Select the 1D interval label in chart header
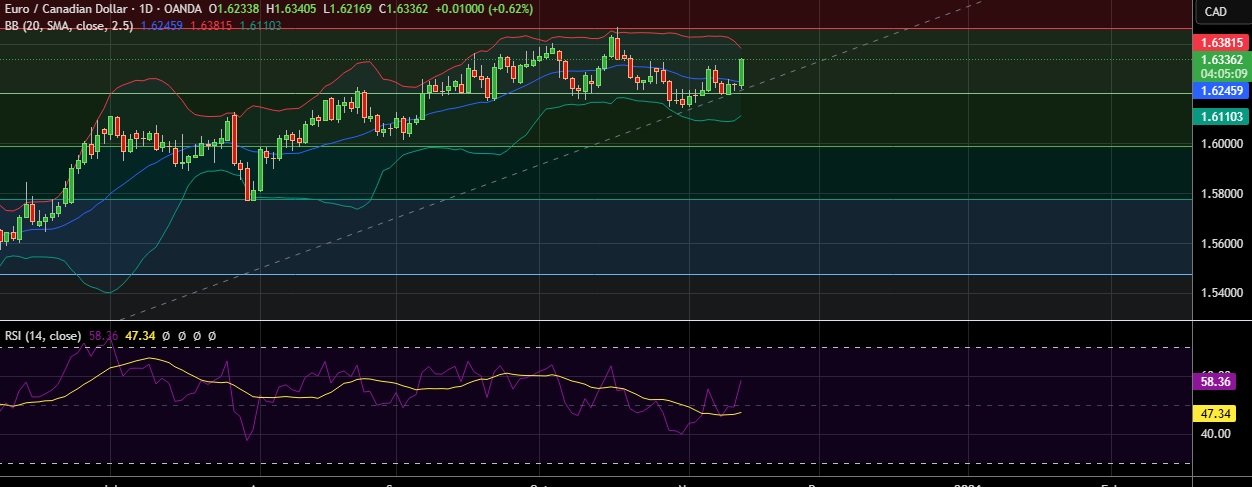This screenshot has height=487, width=1252. [x=151, y=8]
